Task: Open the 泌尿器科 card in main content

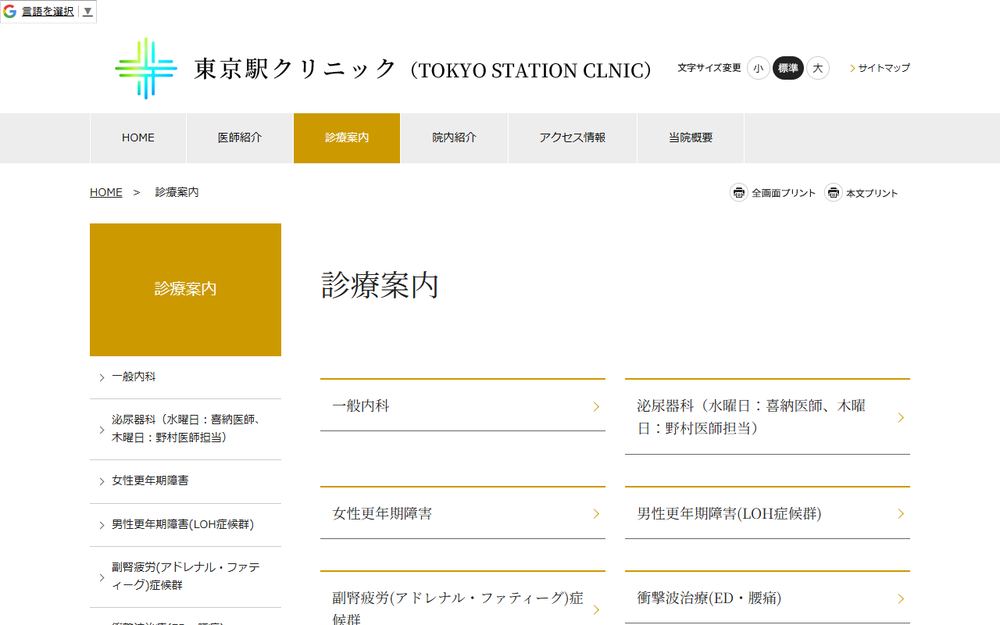Action: click(767, 416)
